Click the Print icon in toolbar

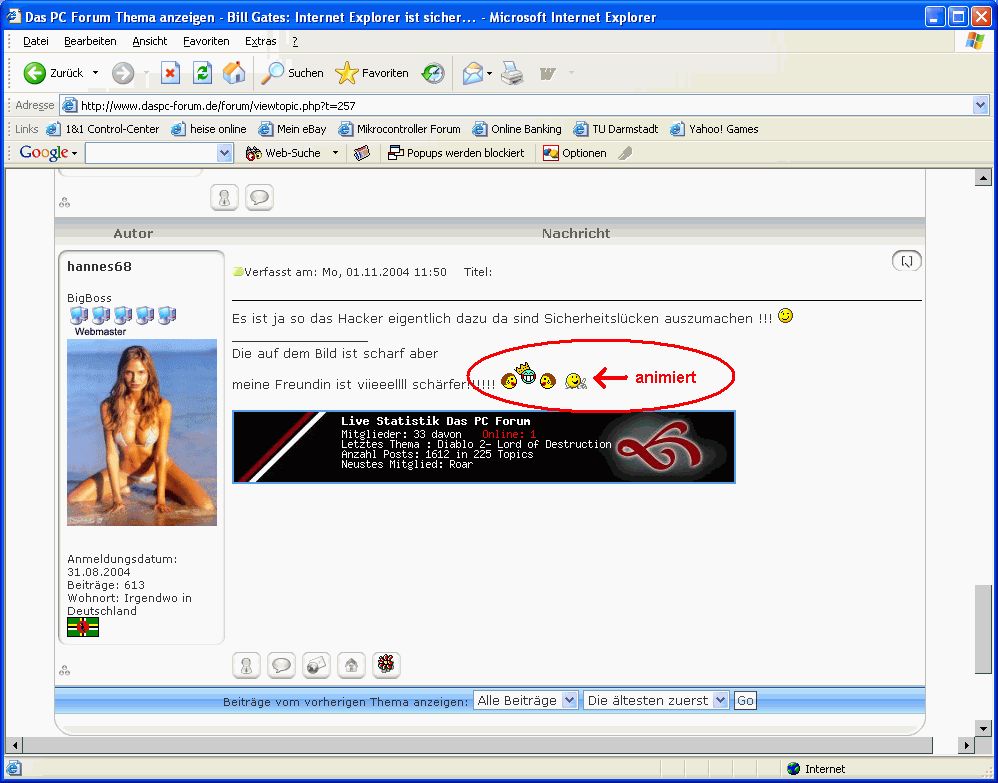click(x=512, y=73)
